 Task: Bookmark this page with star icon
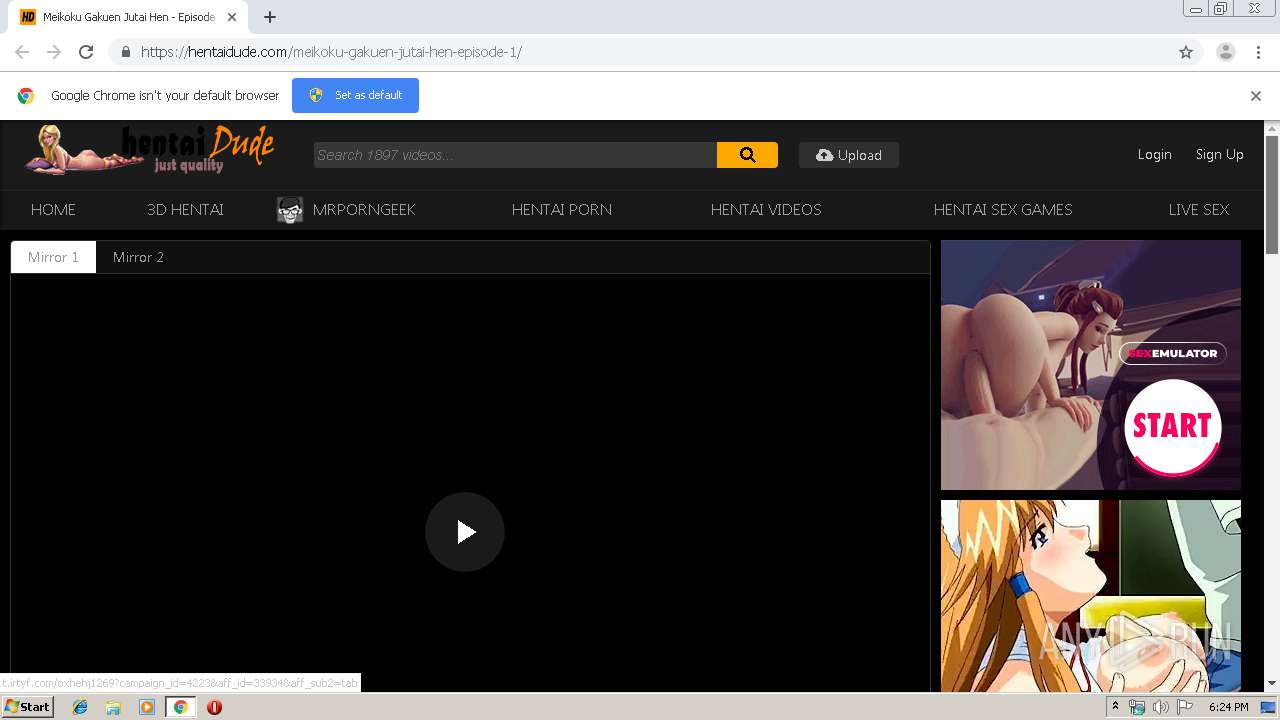pyautogui.click(x=1186, y=52)
